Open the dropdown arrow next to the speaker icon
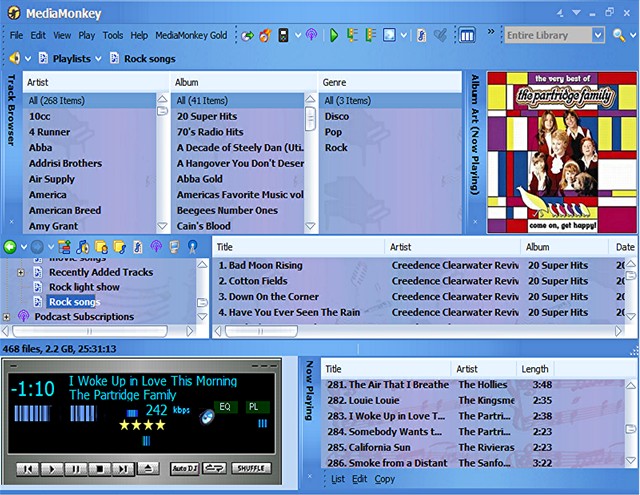The height and width of the screenshot is (495, 640). [28, 59]
